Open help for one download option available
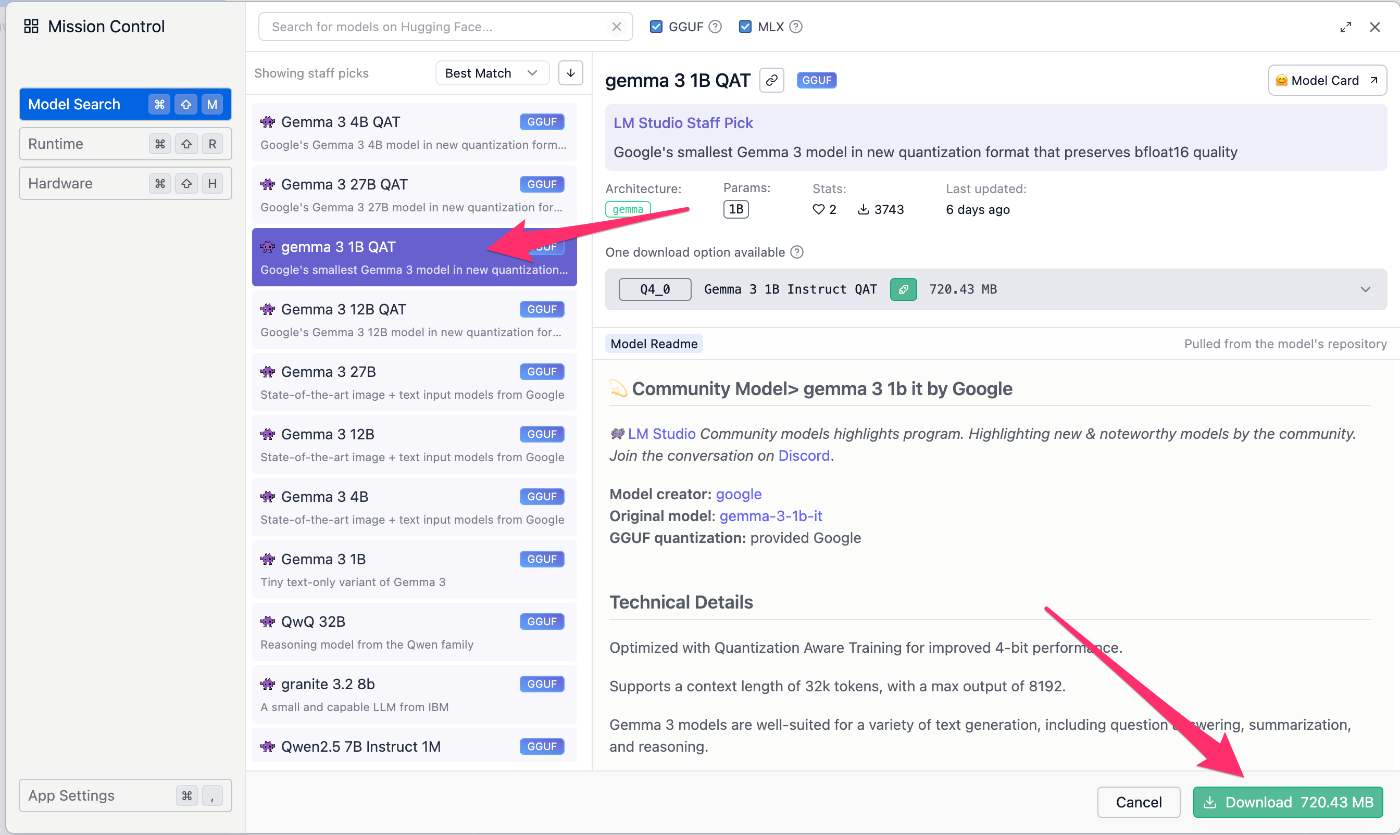 [x=797, y=253]
